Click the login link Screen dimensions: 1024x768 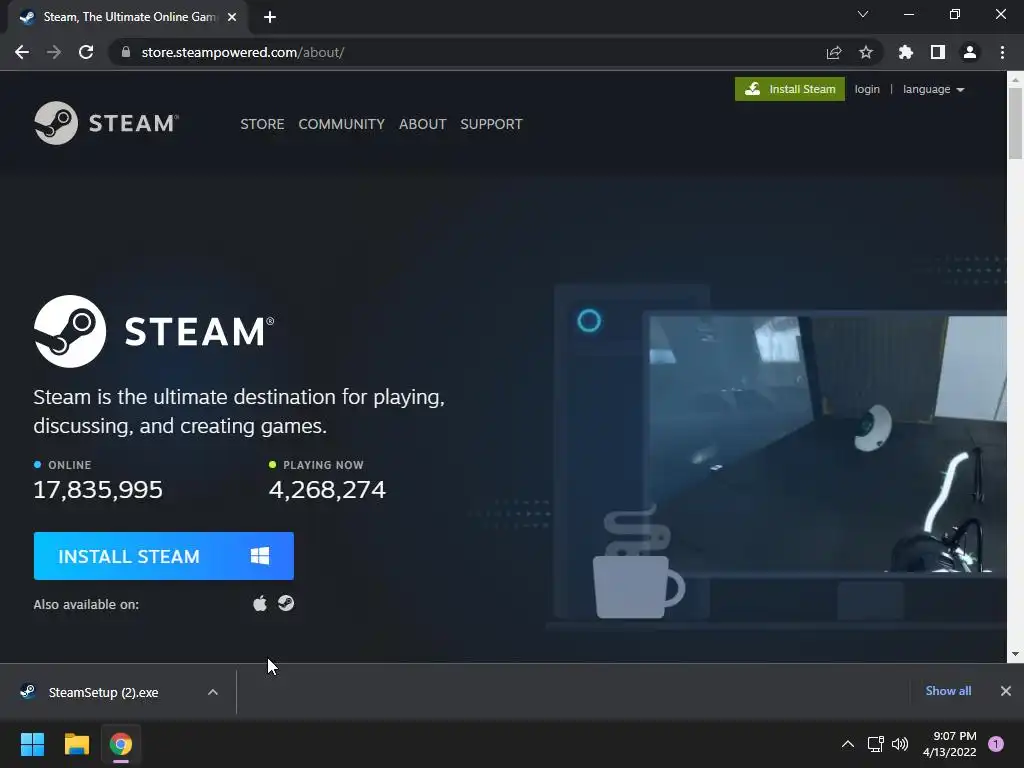click(x=867, y=89)
